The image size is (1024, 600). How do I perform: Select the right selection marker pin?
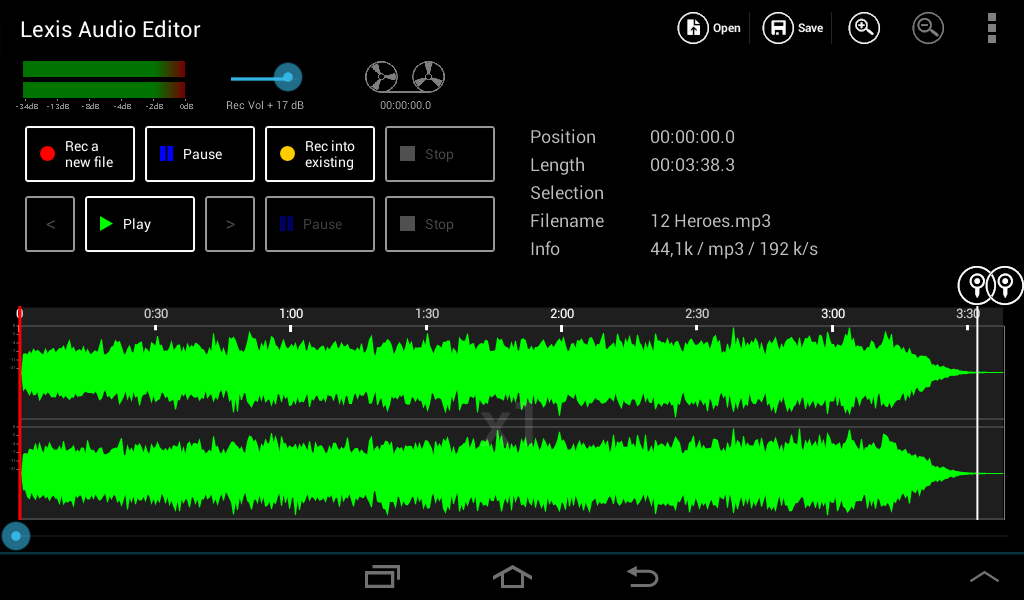coord(1006,286)
